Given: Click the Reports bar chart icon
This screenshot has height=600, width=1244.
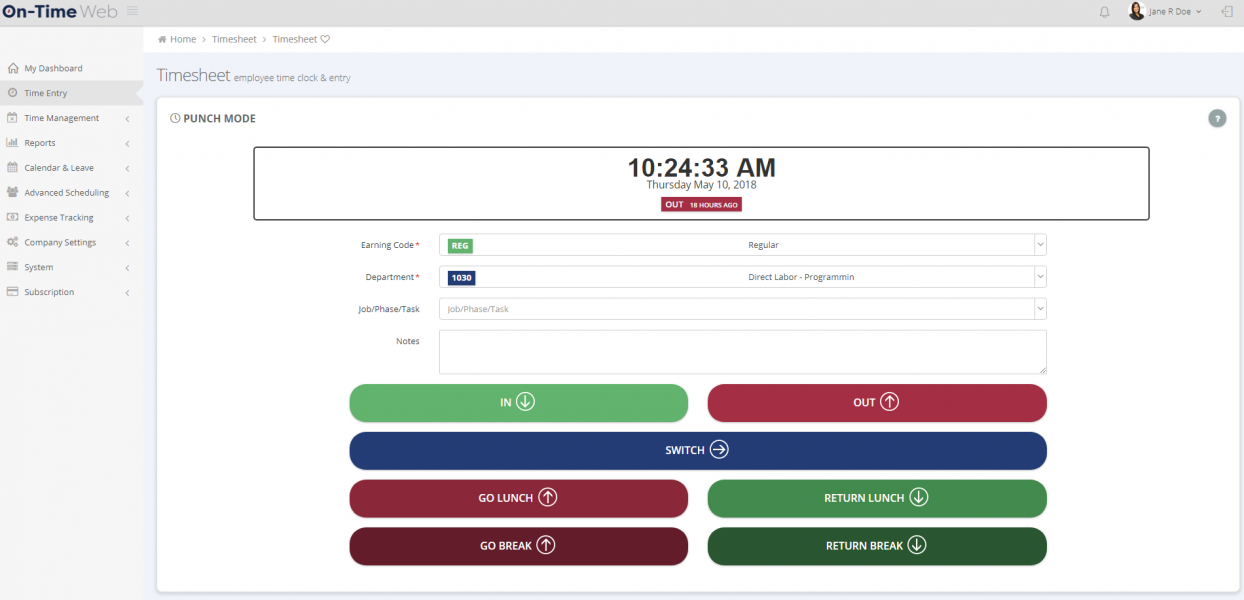Looking at the screenshot, I should 13,143.
